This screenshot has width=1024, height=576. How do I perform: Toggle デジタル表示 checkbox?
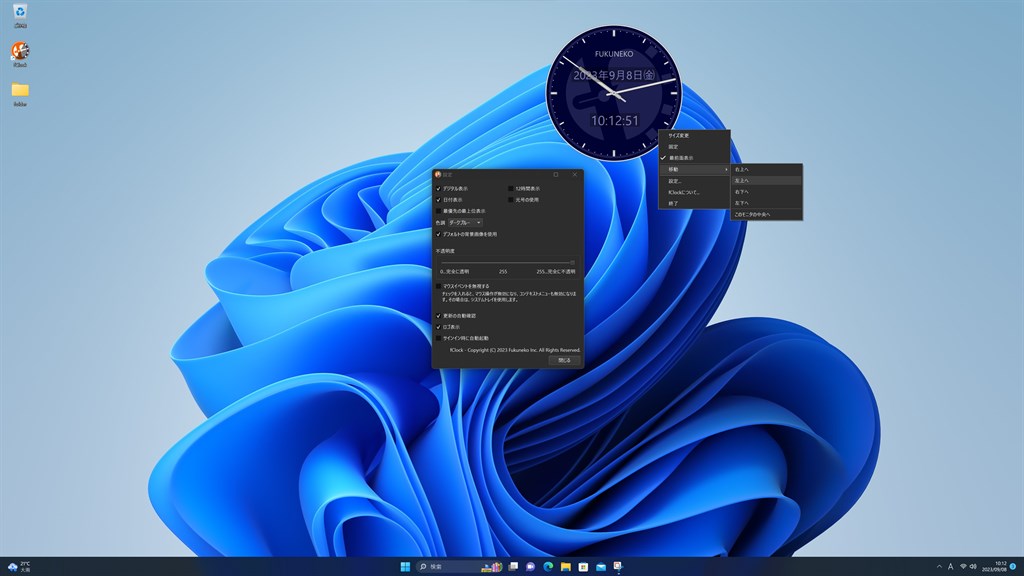439,189
